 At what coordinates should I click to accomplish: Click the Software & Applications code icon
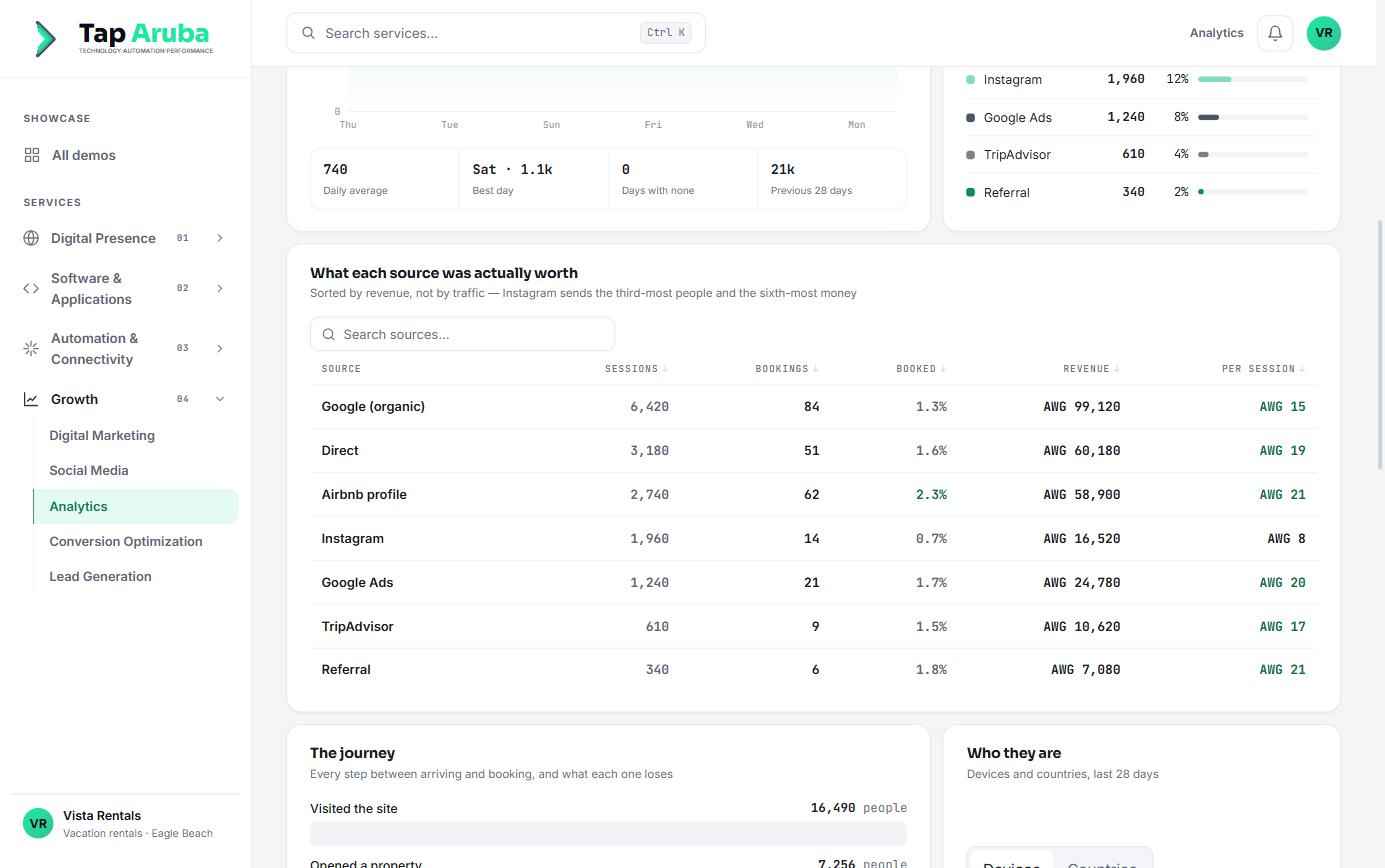31,288
